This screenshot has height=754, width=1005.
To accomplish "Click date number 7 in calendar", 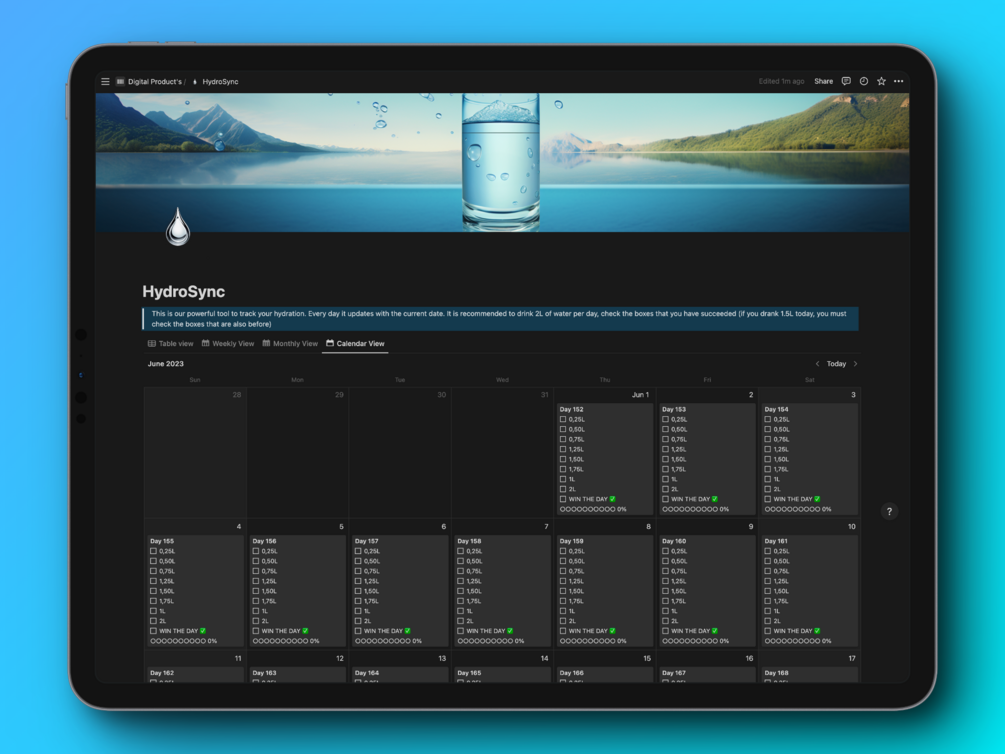I will [x=546, y=526].
